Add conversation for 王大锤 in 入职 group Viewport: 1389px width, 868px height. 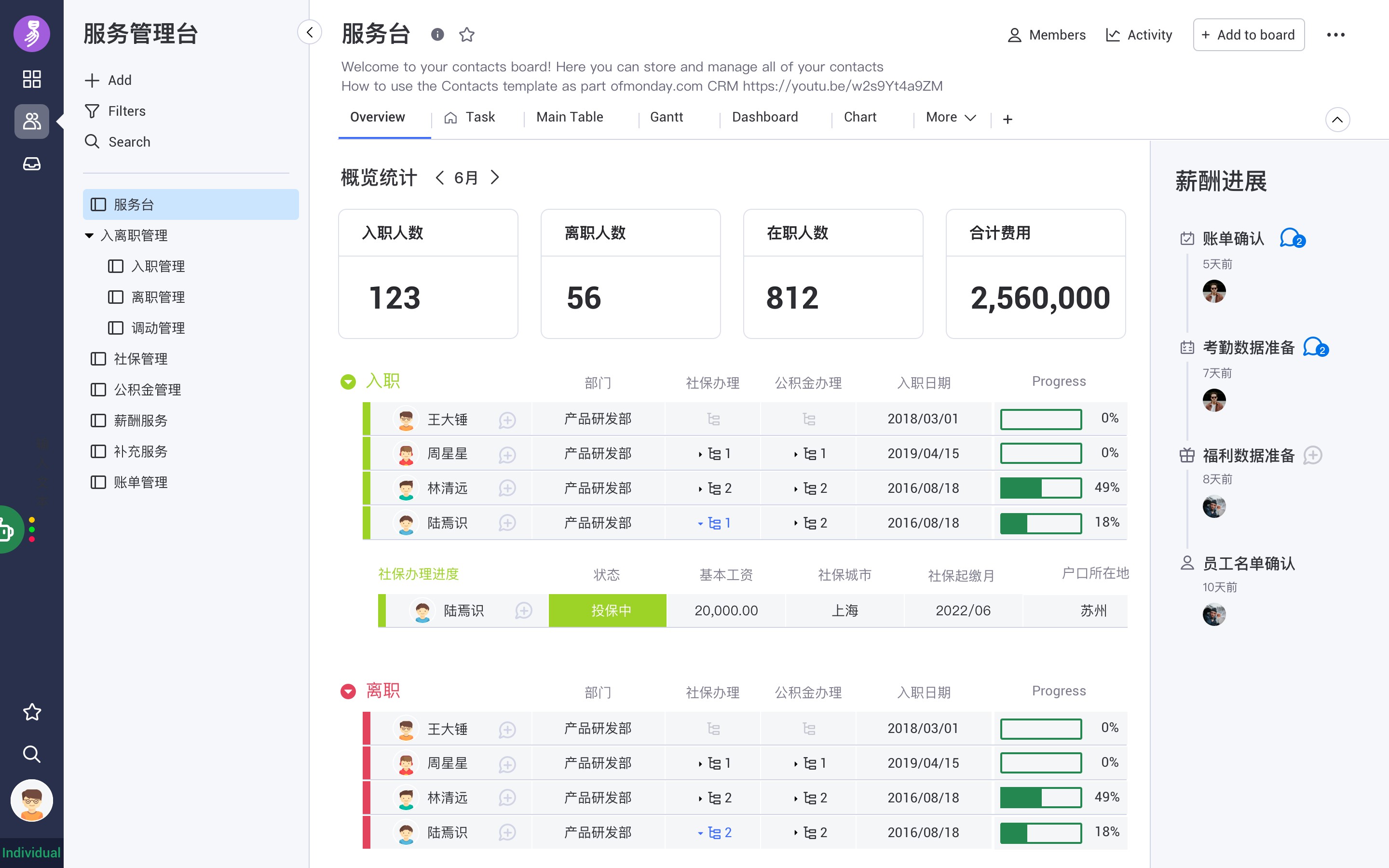[507, 420]
